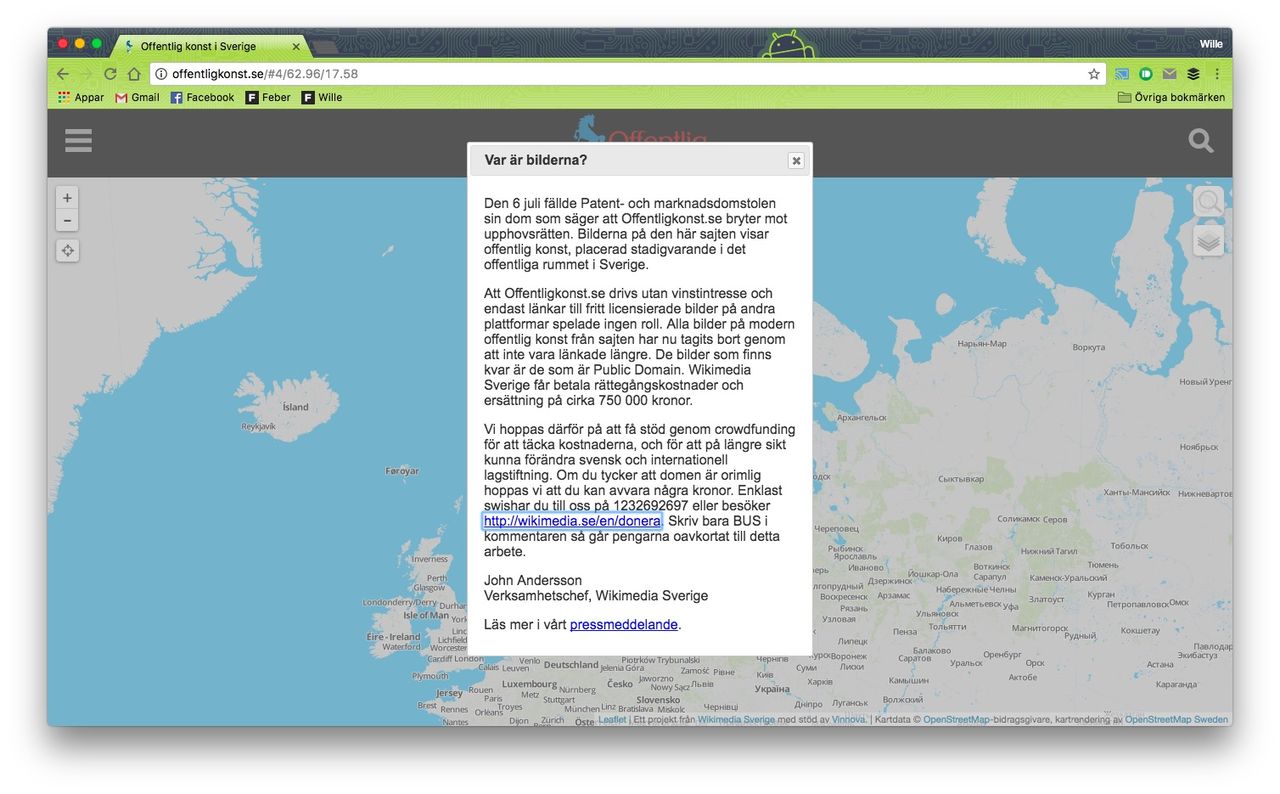Click the Leaflet attribution link
This screenshot has height=794, width=1280.
click(x=612, y=720)
